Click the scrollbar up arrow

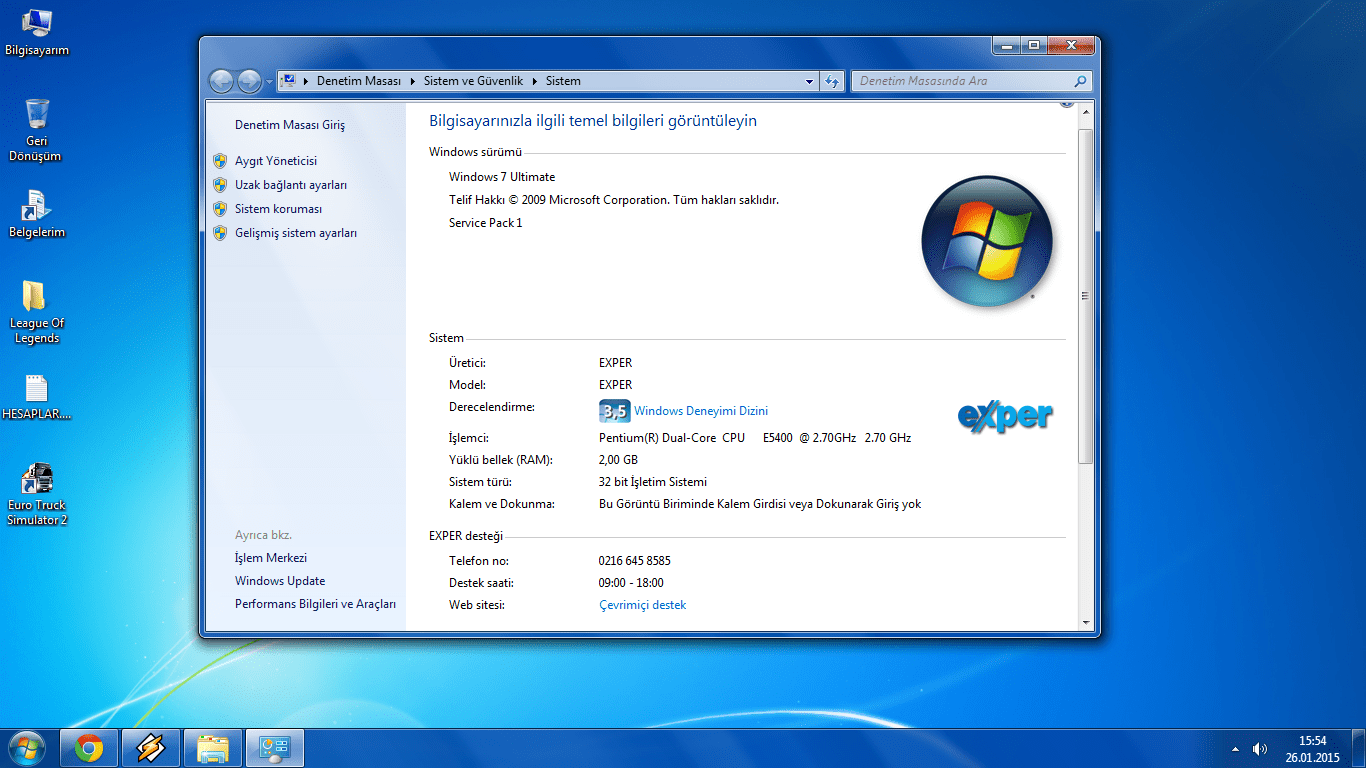[1087, 109]
